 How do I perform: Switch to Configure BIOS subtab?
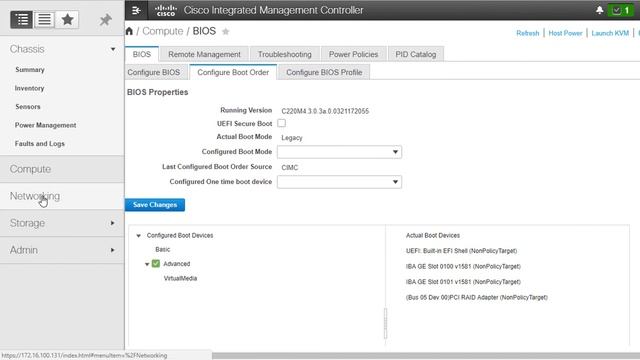click(154, 72)
